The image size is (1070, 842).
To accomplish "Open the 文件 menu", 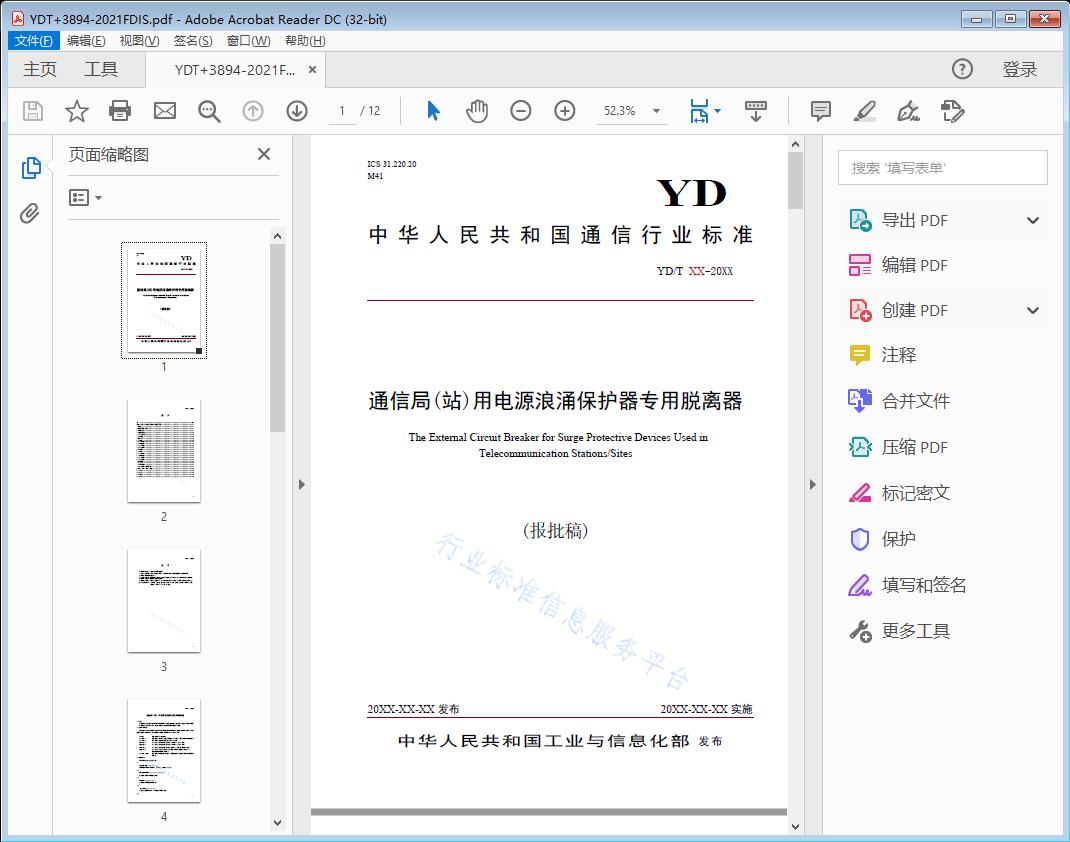I will (x=33, y=40).
